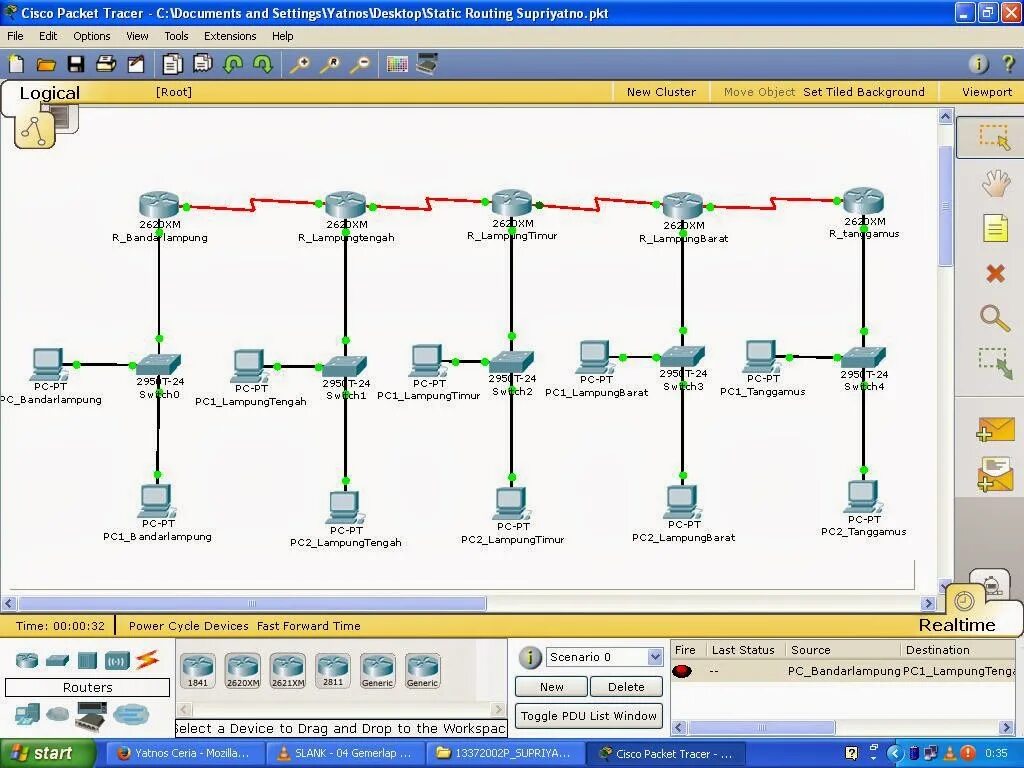
Task: Click the red Fire button in PDU list
Action: [682, 671]
